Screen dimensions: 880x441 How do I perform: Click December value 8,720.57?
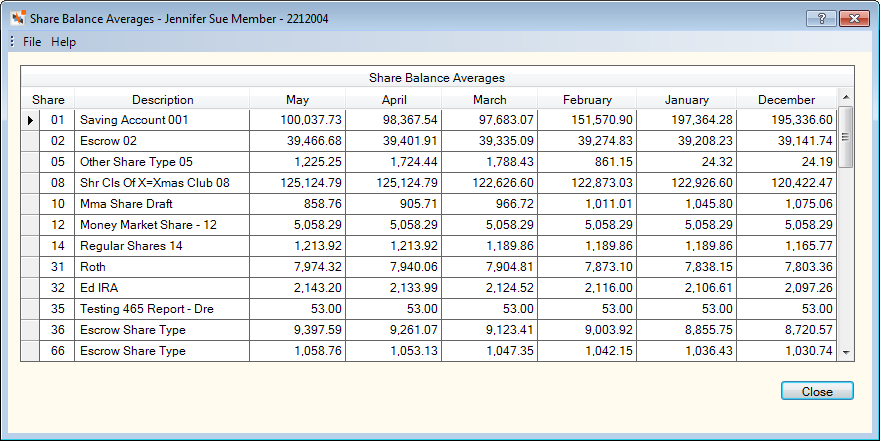point(786,330)
